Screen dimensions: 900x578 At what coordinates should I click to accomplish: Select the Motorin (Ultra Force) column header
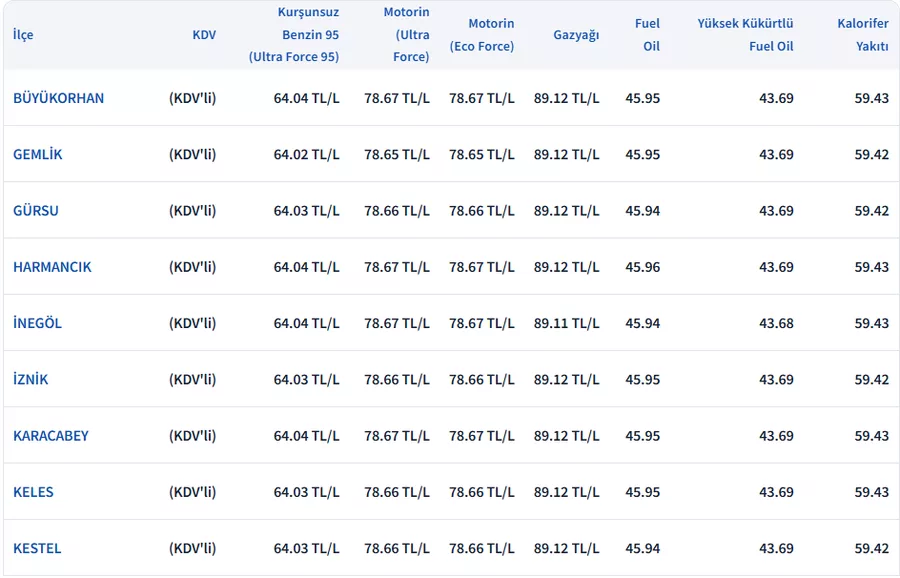coord(407,35)
